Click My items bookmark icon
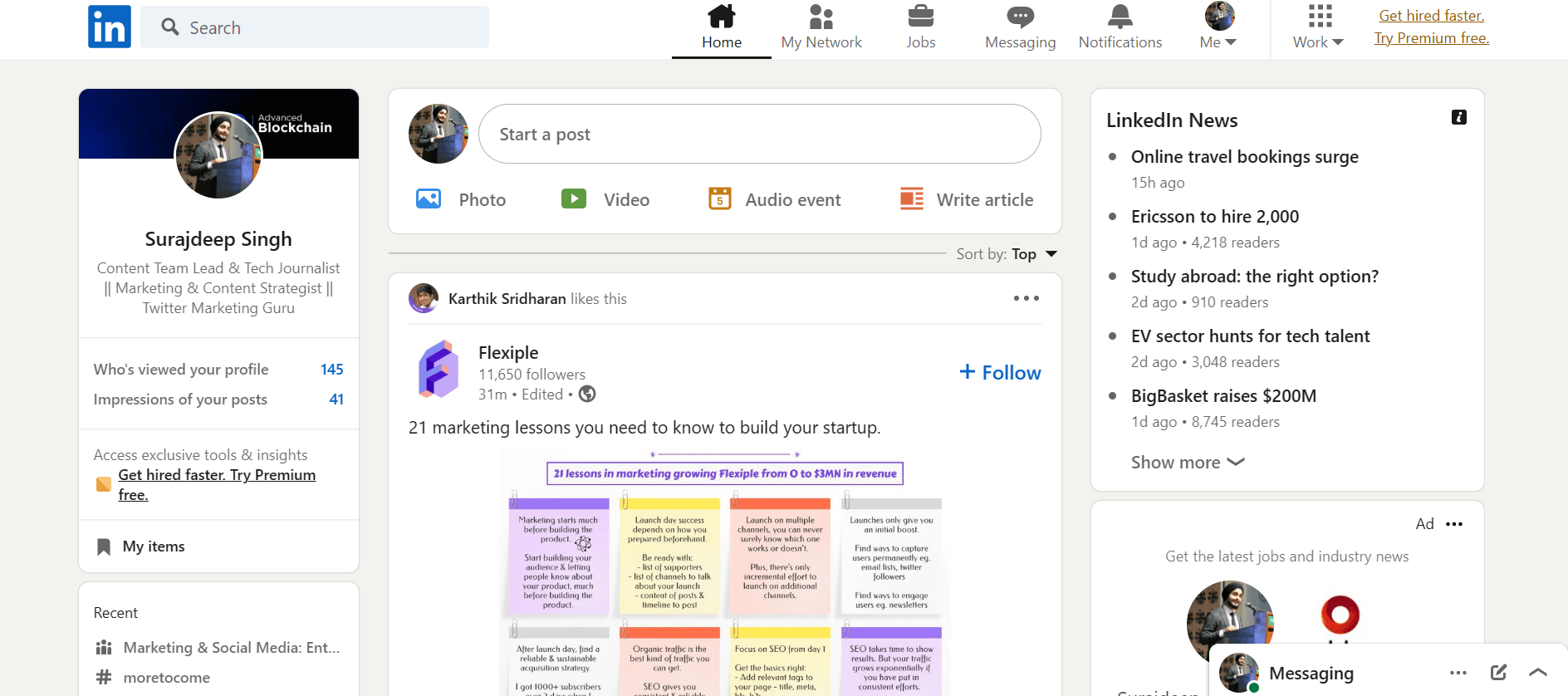The image size is (1568, 696). (x=104, y=547)
